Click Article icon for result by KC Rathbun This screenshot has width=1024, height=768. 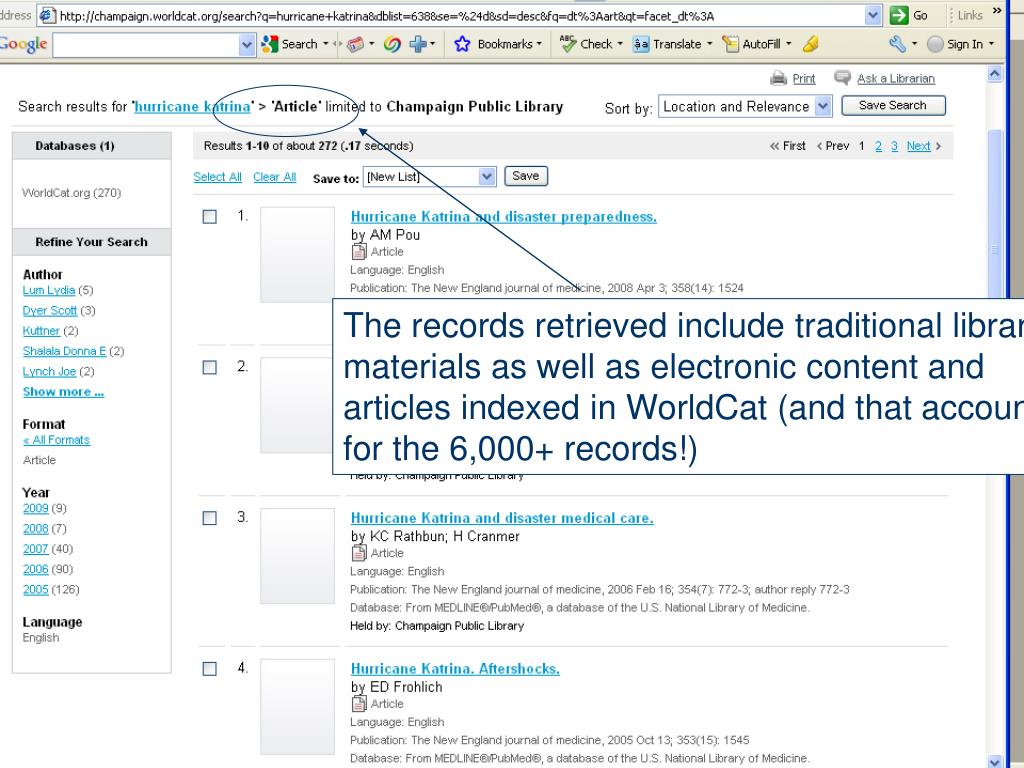359,553
